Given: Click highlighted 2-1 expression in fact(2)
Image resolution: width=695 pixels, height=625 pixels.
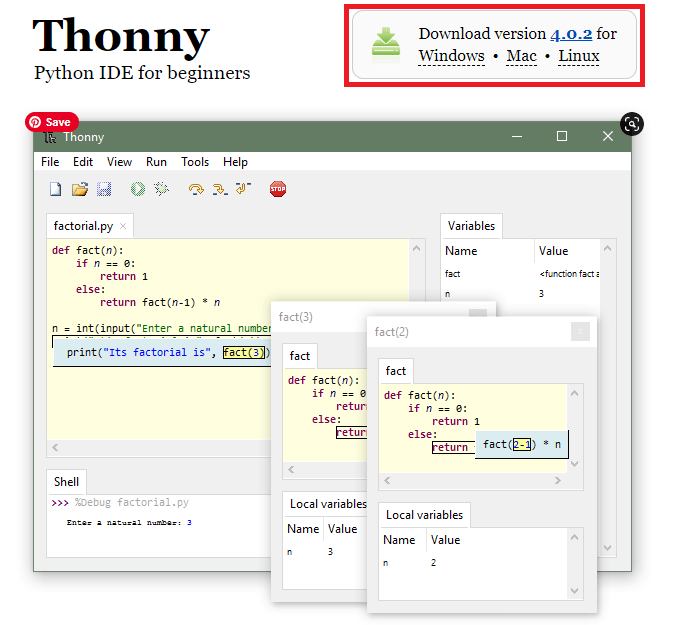Looking at the screenshot, I should click(522, 445).
